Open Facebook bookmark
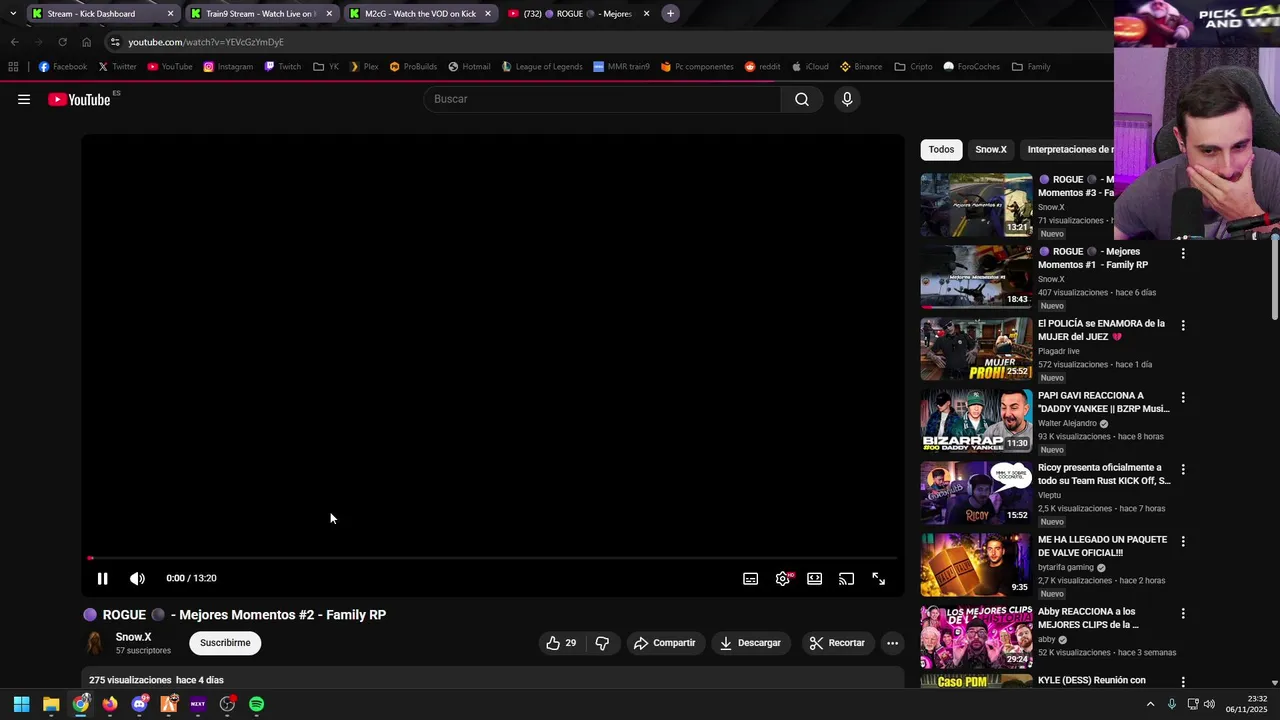 tap(62, 67)
